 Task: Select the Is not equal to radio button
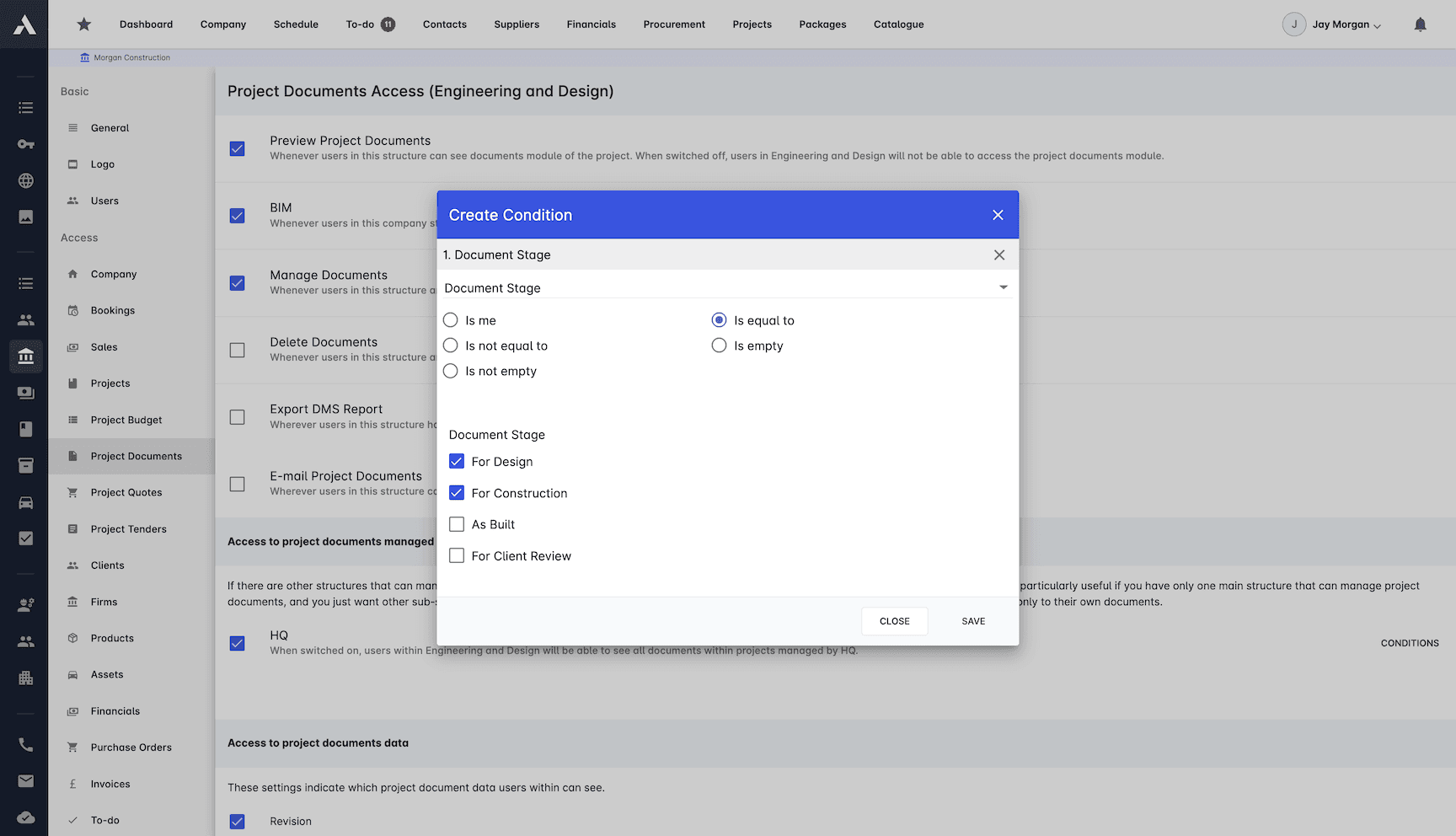[450, 346]
